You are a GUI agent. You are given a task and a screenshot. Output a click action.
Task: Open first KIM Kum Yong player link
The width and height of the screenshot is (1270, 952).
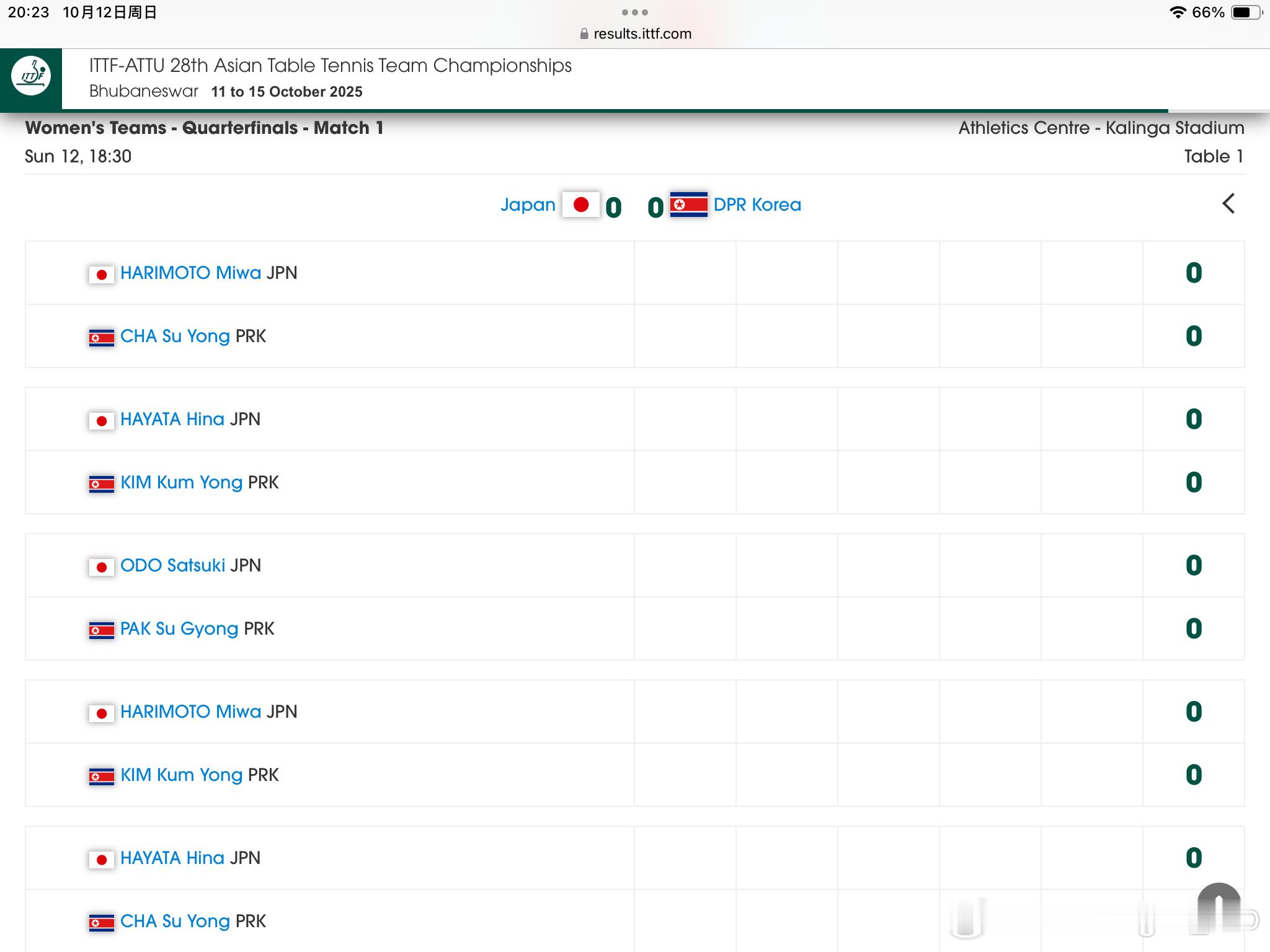click(x=181, y=482)
